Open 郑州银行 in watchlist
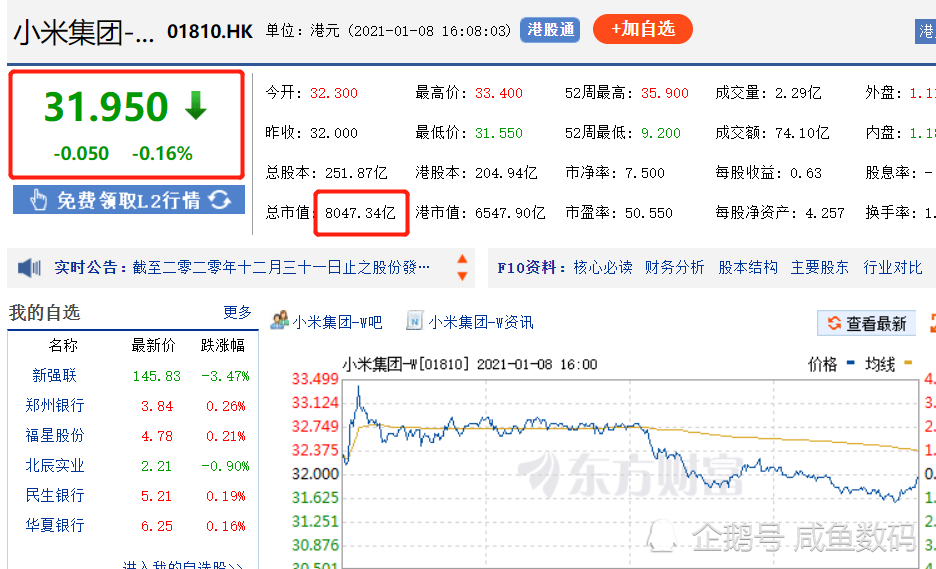Screen dimensions: 936x569 pyautogui.click(x=54, y=405)
